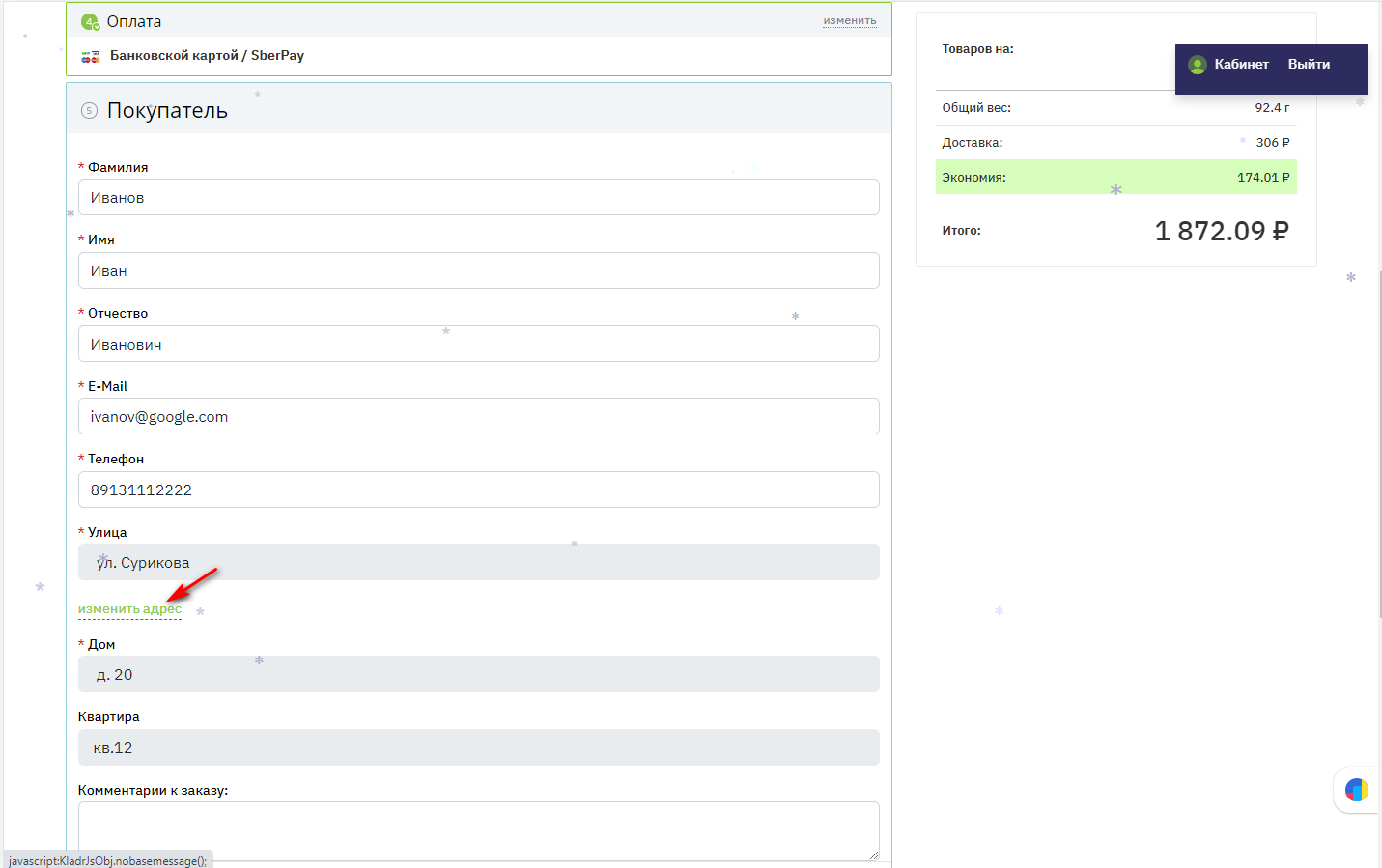
Task: Click into the E-Mail input field
Action: coord(478,416)
